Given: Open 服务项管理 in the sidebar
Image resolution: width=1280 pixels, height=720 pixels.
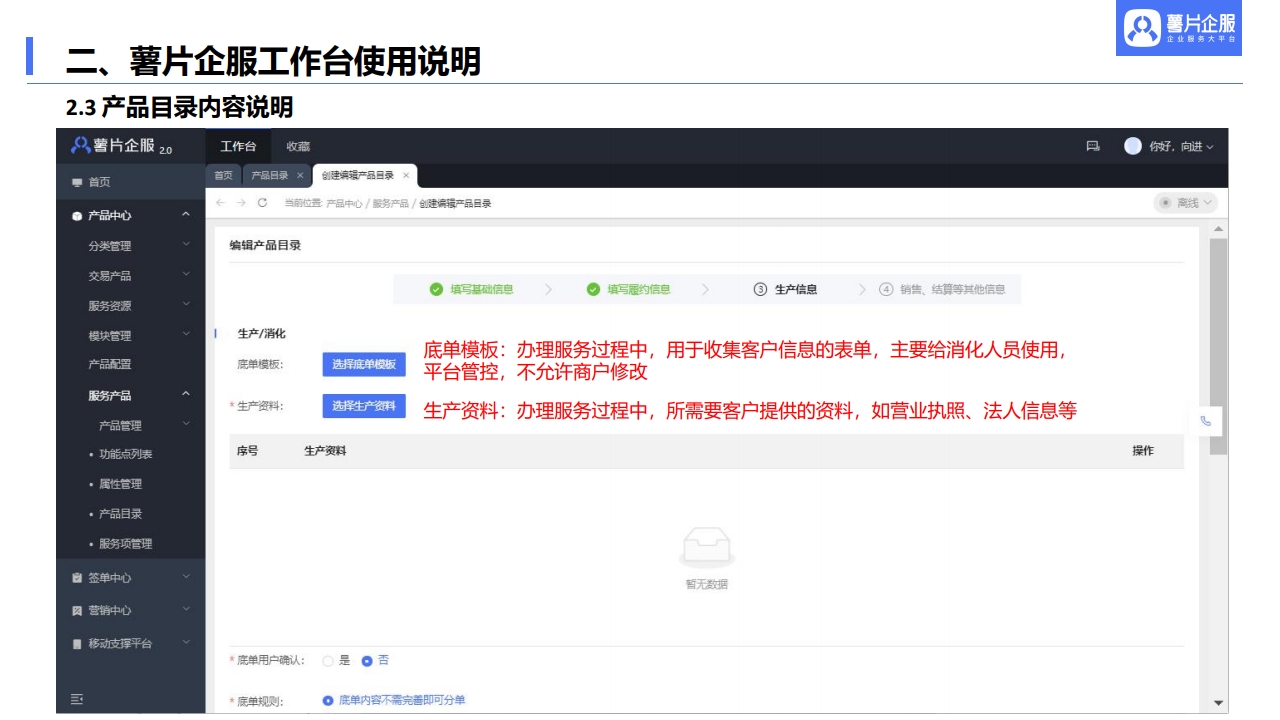Looking at the screenshot, I should pyautogui.click(x=126, y=544).
